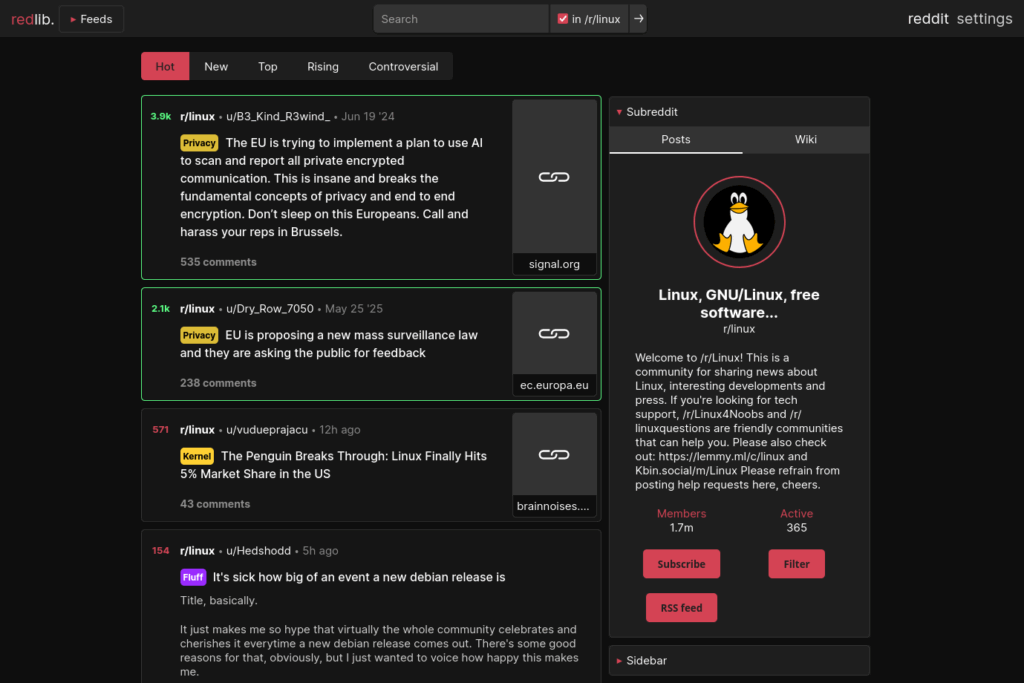
Task: Open the RSS feed button
Action: (681, 607)
